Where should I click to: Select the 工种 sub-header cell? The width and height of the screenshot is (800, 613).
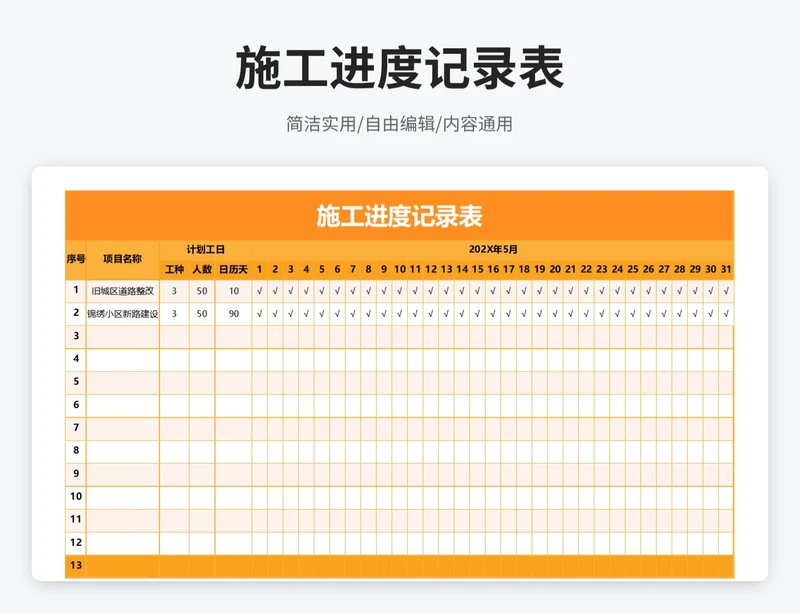[x=174, y=269]
